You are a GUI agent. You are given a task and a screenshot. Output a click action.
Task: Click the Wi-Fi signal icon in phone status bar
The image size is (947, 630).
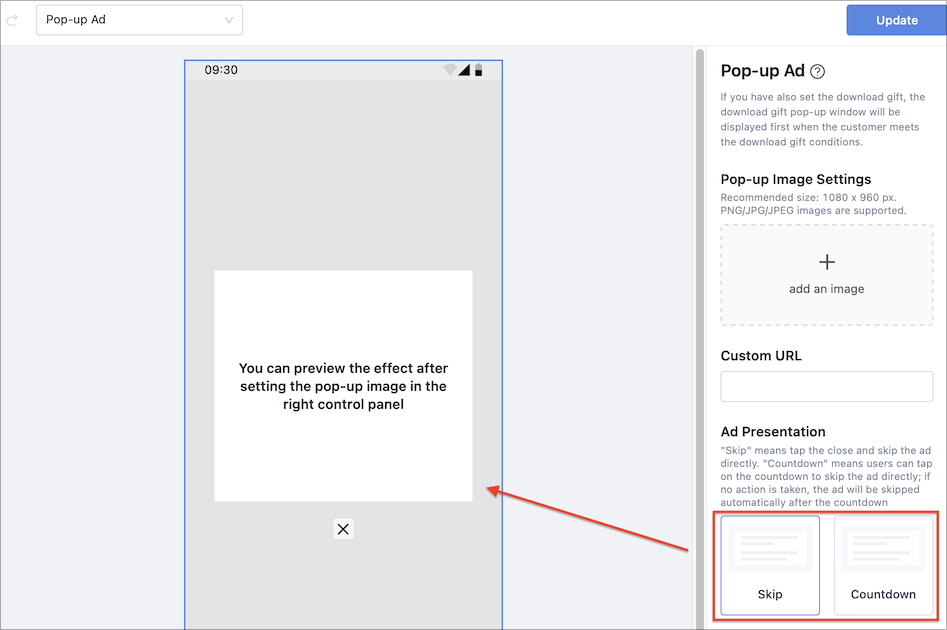(x=449, y=69)
